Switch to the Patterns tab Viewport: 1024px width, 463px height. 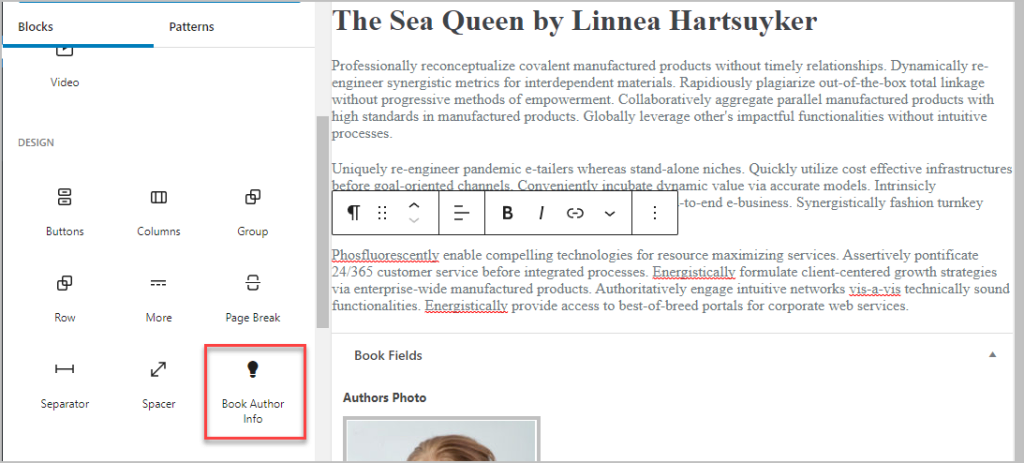[x=191, y=27]
